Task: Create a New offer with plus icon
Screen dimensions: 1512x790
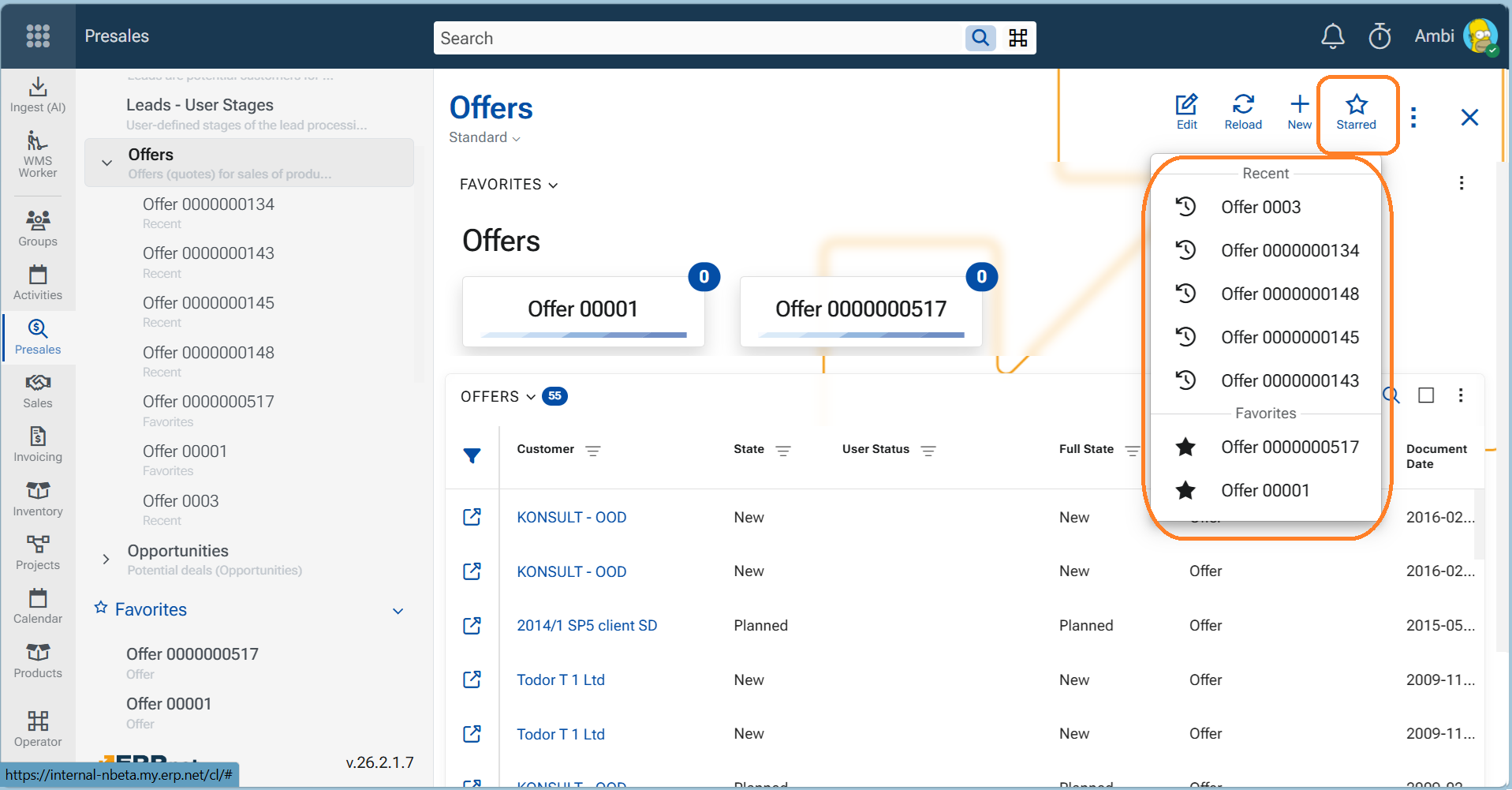Action: click(1299, 111)
